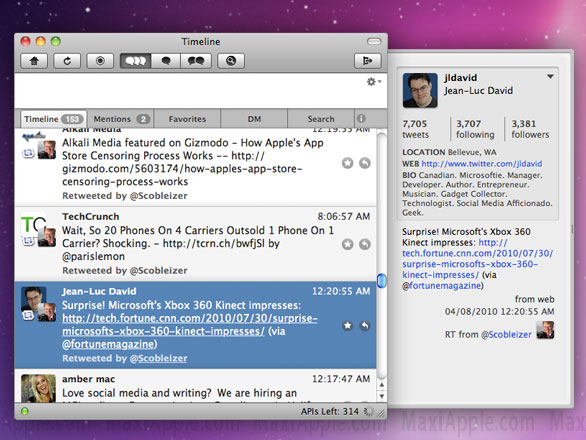Open the Search tab

(321, 119)
